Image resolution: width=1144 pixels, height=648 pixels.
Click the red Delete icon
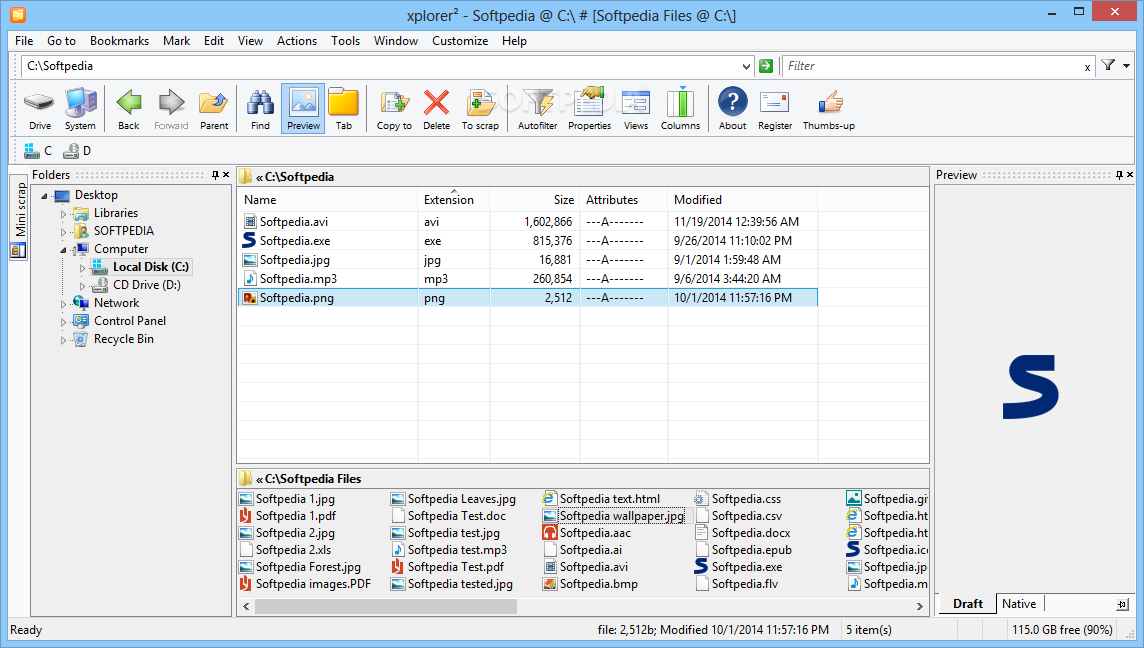(436, 109)
